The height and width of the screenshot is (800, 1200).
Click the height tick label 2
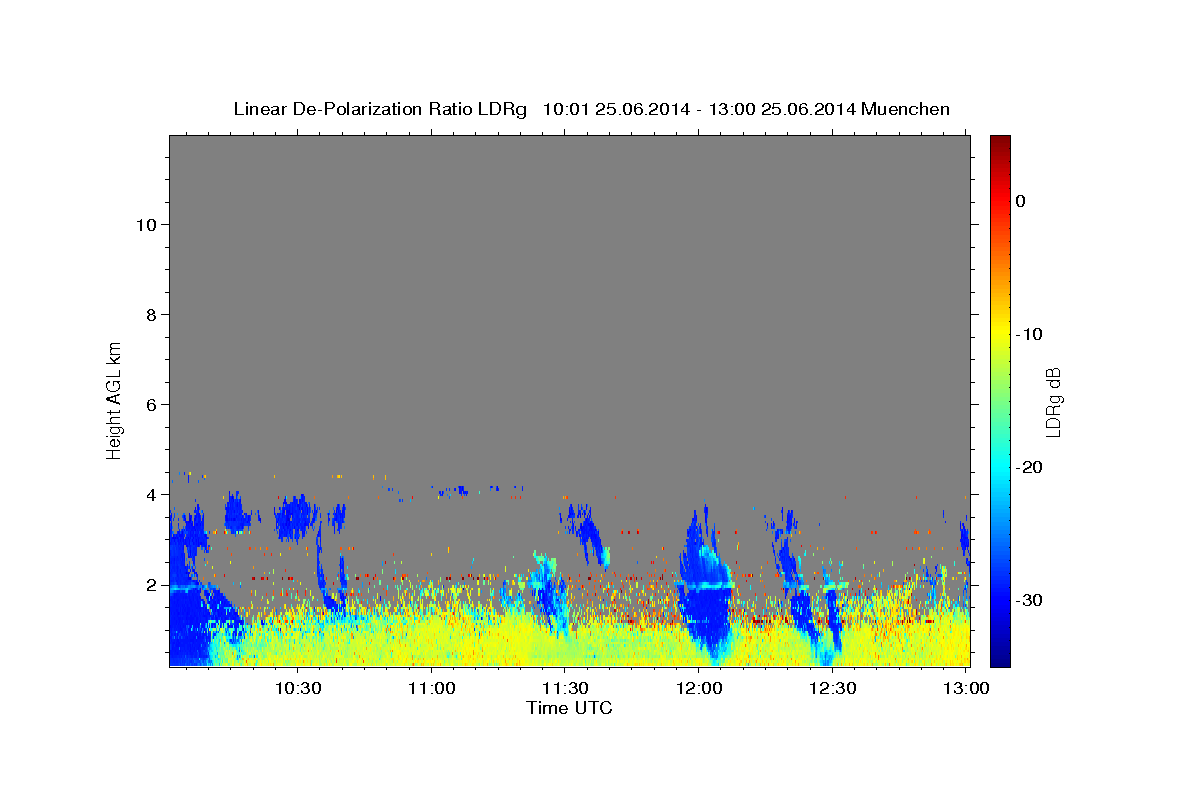click(x=152, y=584)
